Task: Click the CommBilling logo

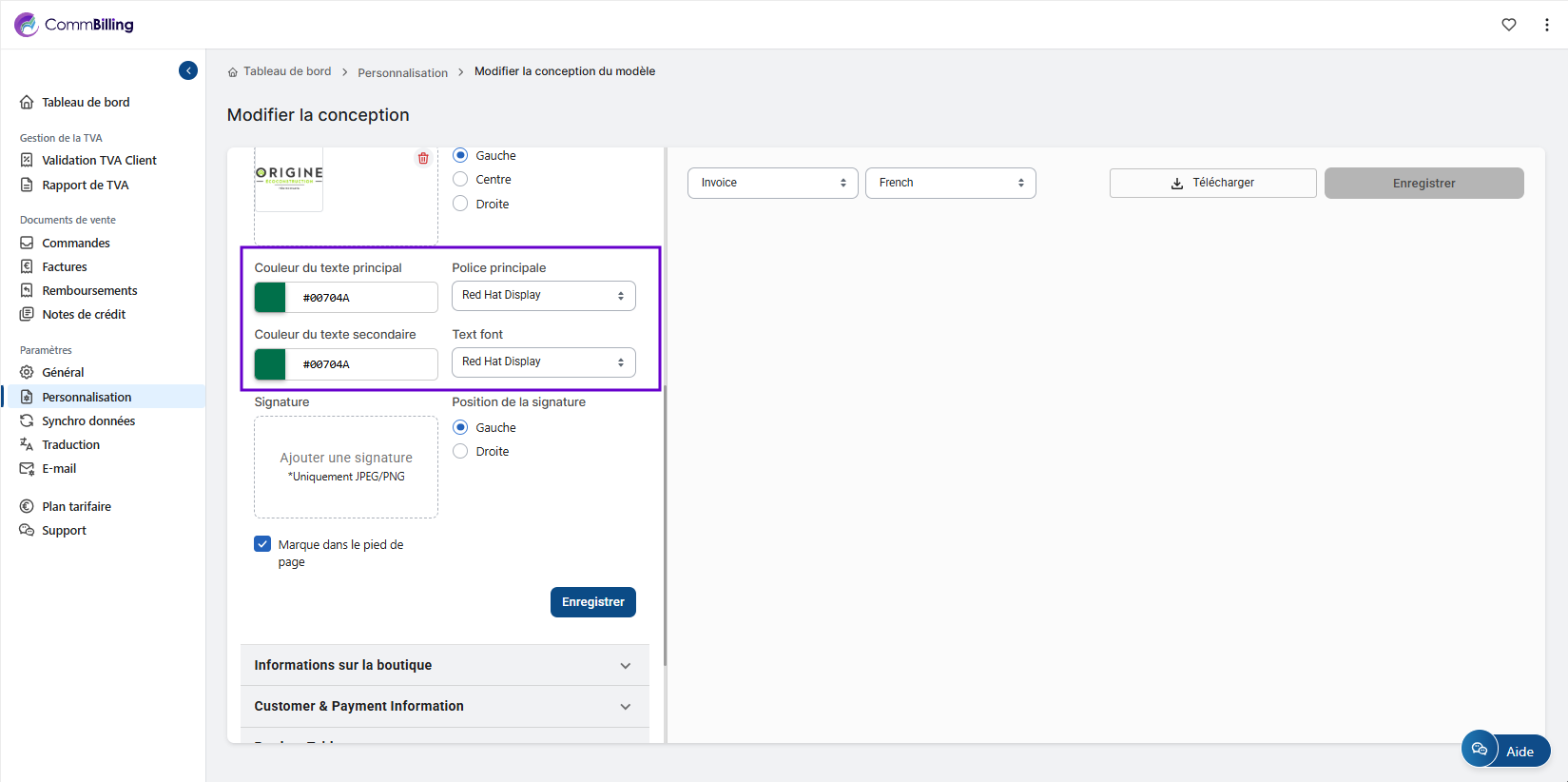Action: pos(74,25)
